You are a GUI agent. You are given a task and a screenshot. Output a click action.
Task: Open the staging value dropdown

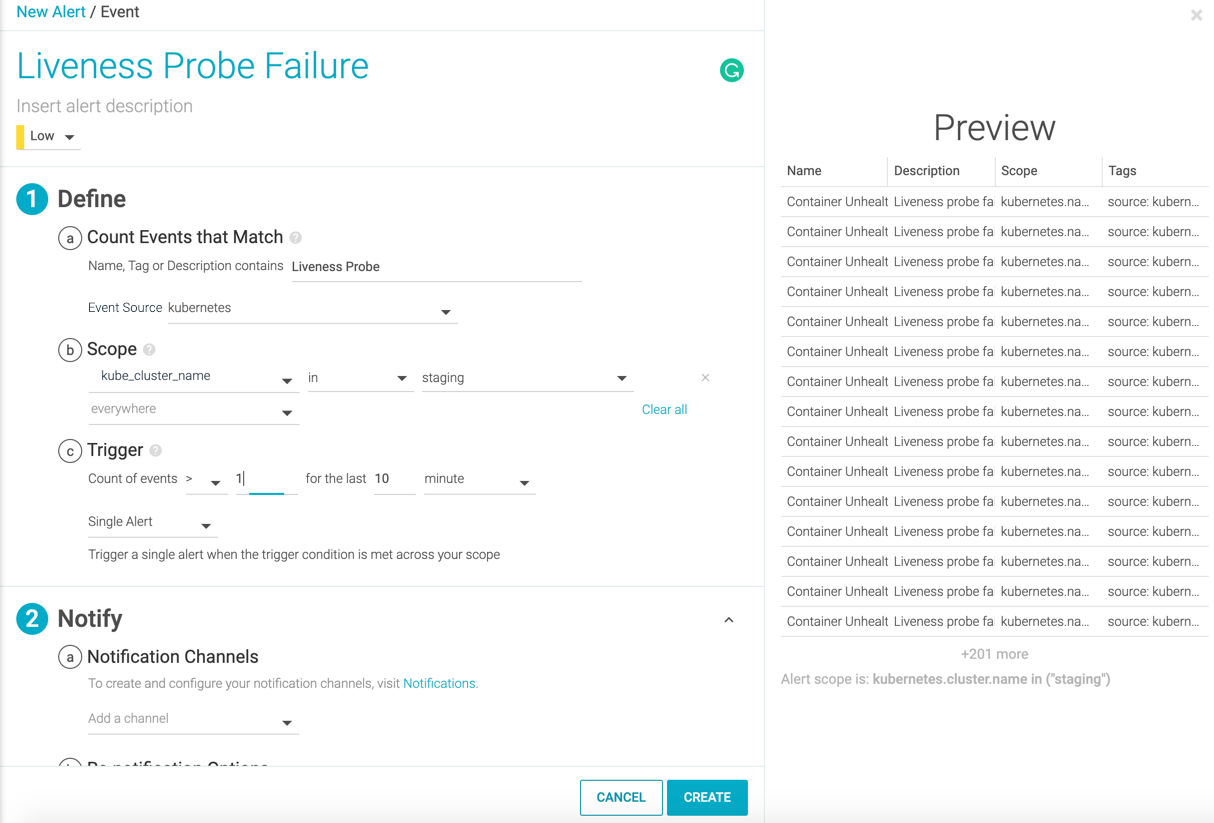coord(526,378)
